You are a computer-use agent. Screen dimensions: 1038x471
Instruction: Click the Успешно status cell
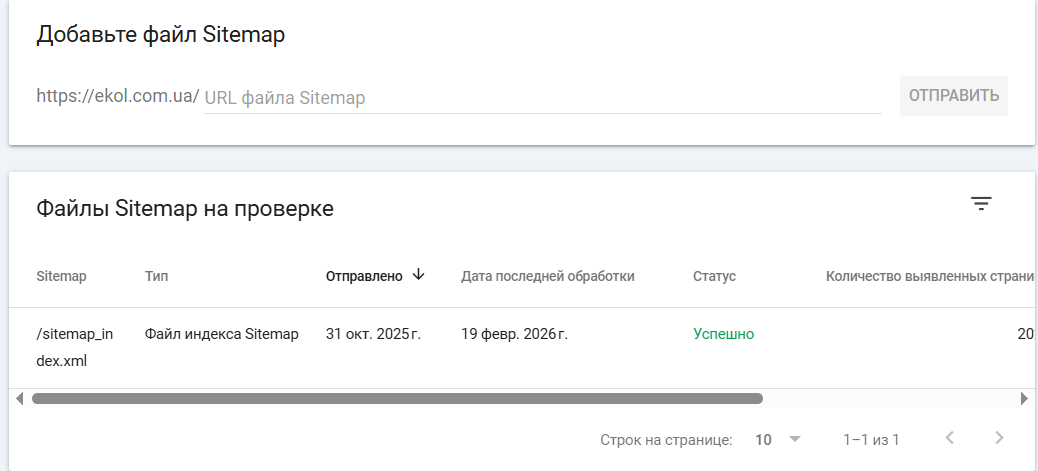tap(723, 334)
